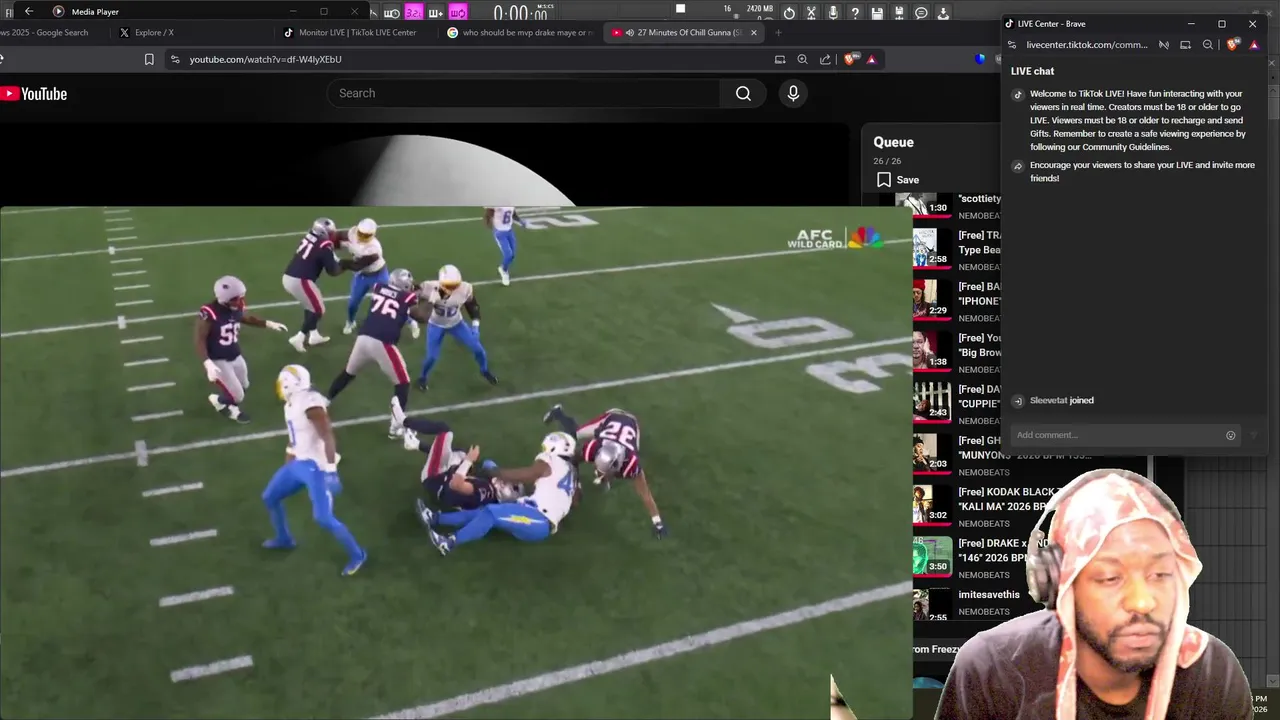Click the YouTube logo
The height and width of the screenshot is (720, 1280).
(x=34, y=94)
